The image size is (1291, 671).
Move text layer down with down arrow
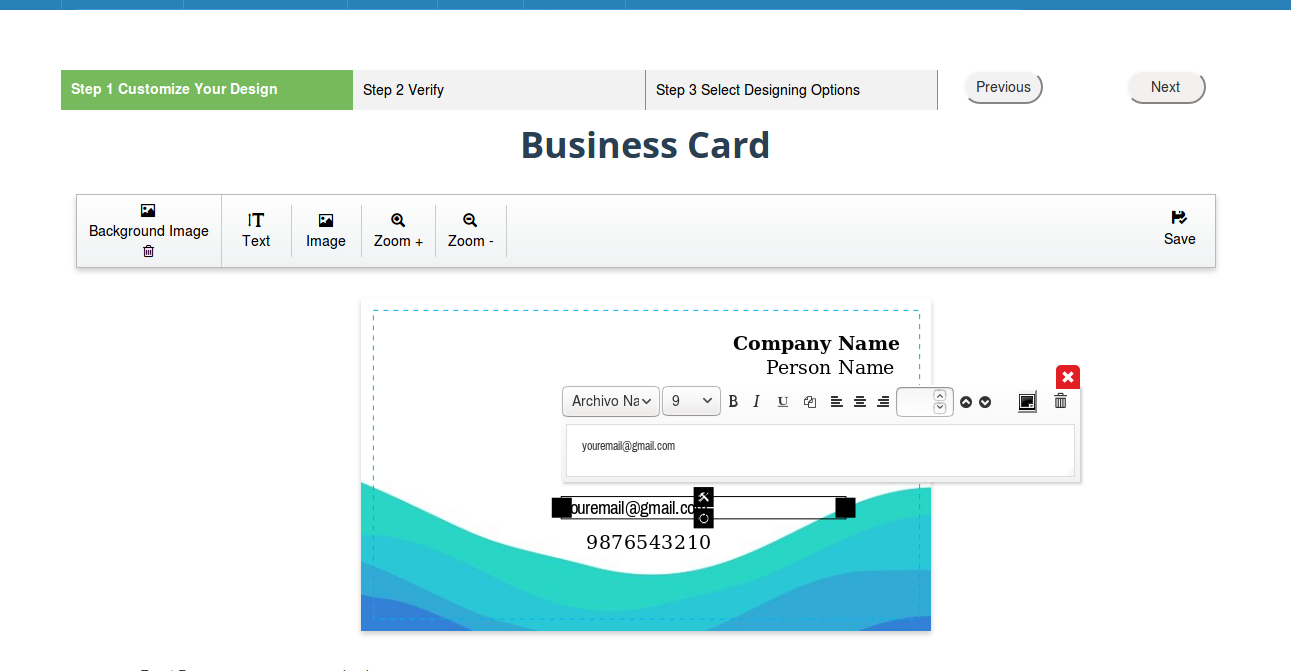click(x=985, y=402)
